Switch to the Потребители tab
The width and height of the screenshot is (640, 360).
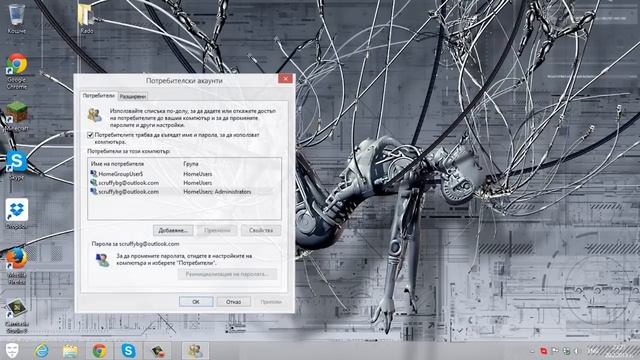tap(99, 96)
